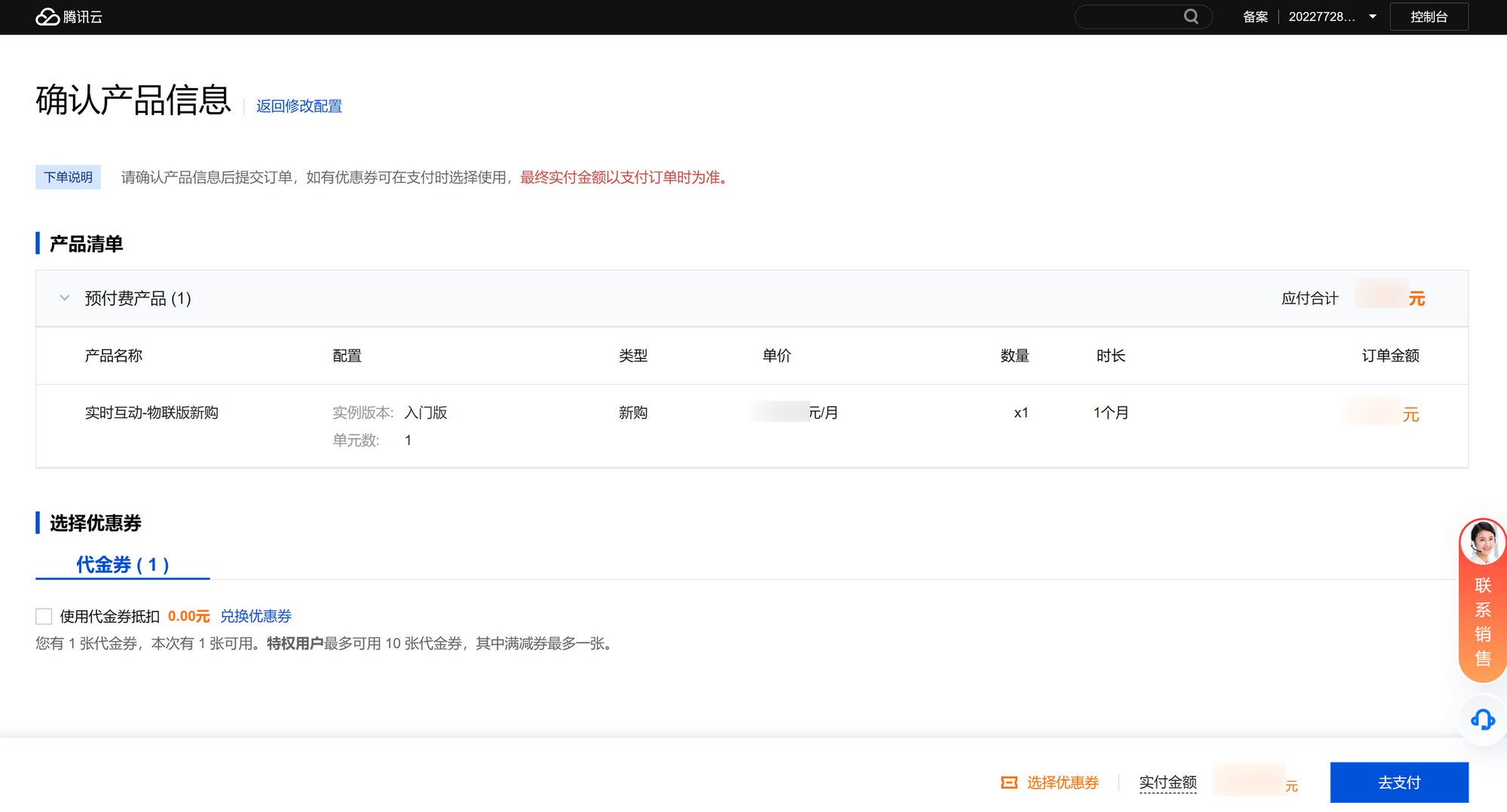Click the sales representative avatar
This screenshot has width=1507, height=812.
click(x=1482, y=542)
